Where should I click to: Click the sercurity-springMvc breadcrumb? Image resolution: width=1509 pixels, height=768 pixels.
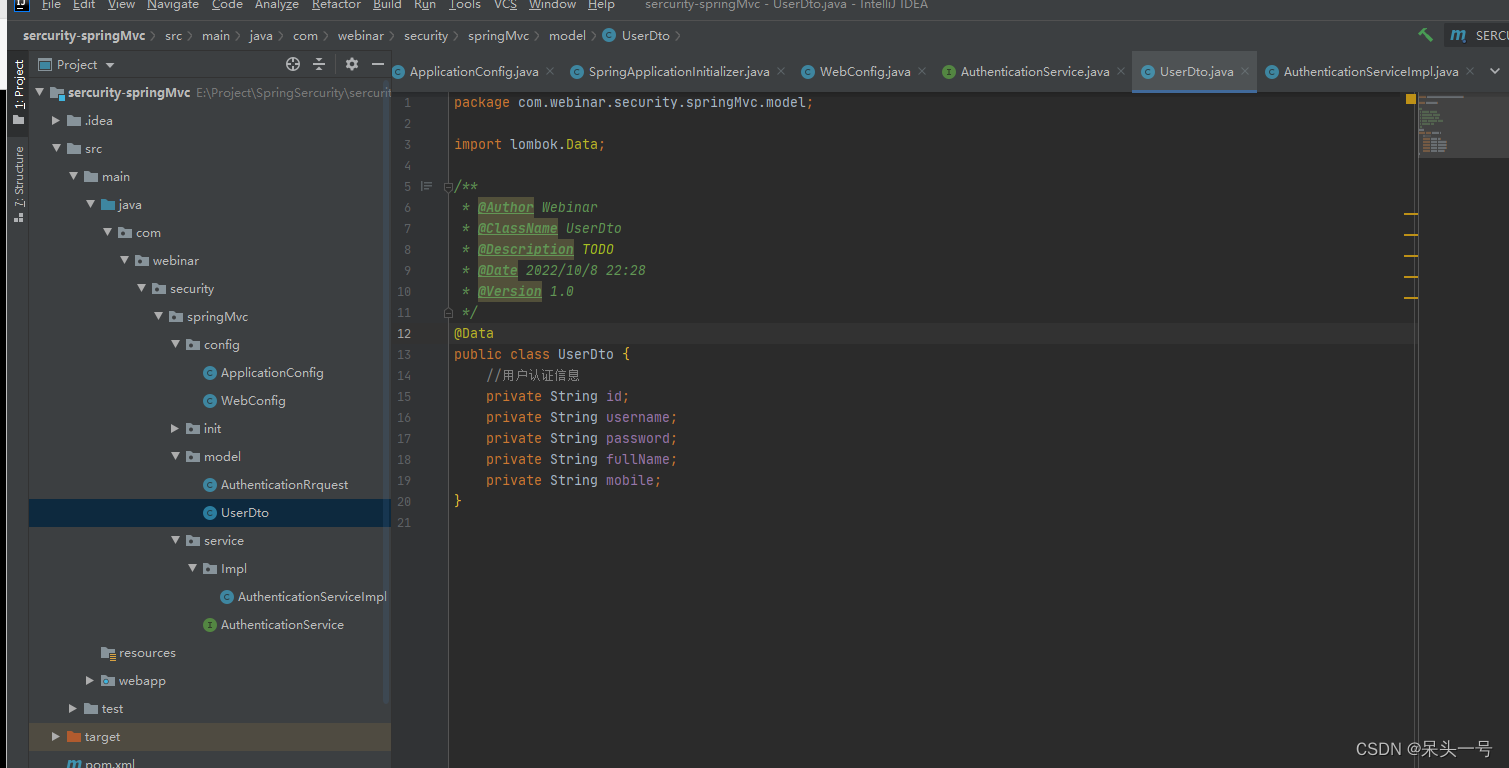pyautogui.click(x=84, y=35)
